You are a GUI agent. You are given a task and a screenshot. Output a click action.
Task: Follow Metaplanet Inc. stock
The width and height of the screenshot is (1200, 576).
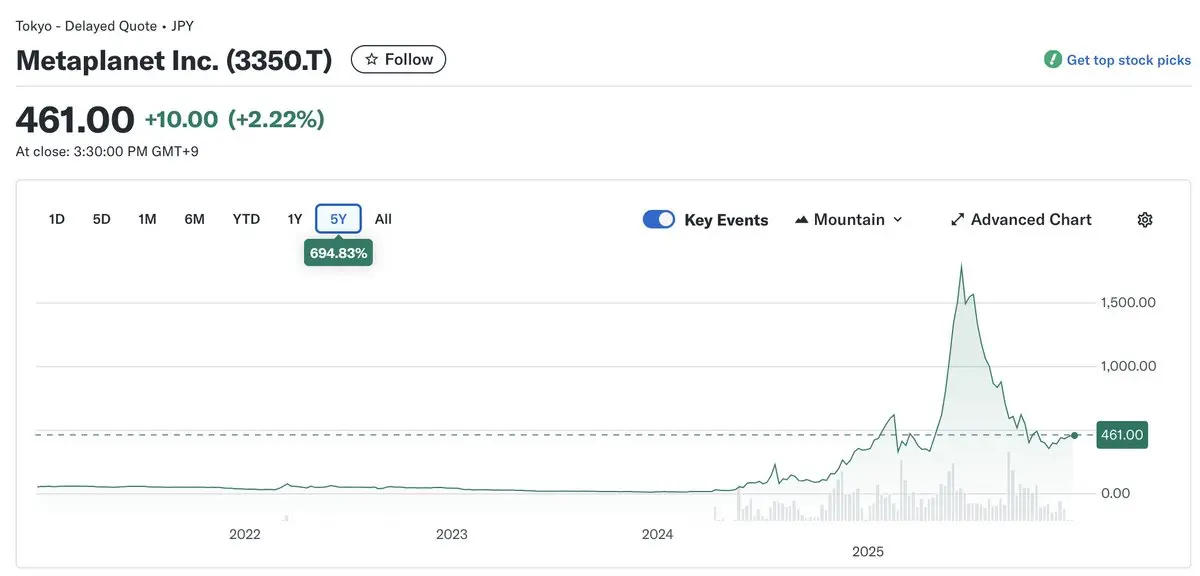[x=398, y=60]
